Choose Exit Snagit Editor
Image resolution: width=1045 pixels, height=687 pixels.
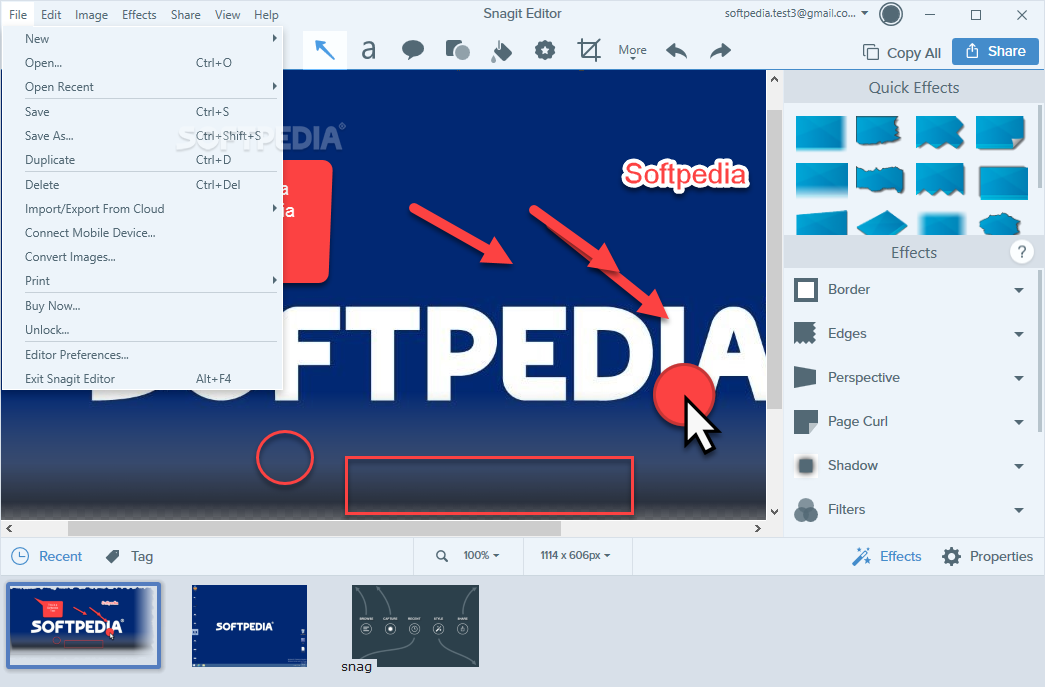tap(143, 378)
